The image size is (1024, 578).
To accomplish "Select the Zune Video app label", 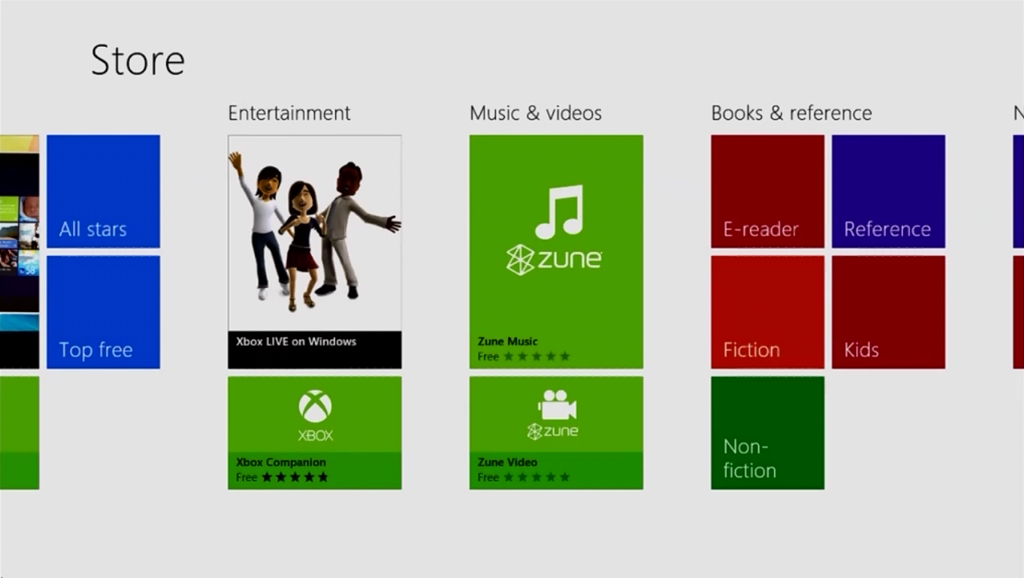I will pos(507,462).
